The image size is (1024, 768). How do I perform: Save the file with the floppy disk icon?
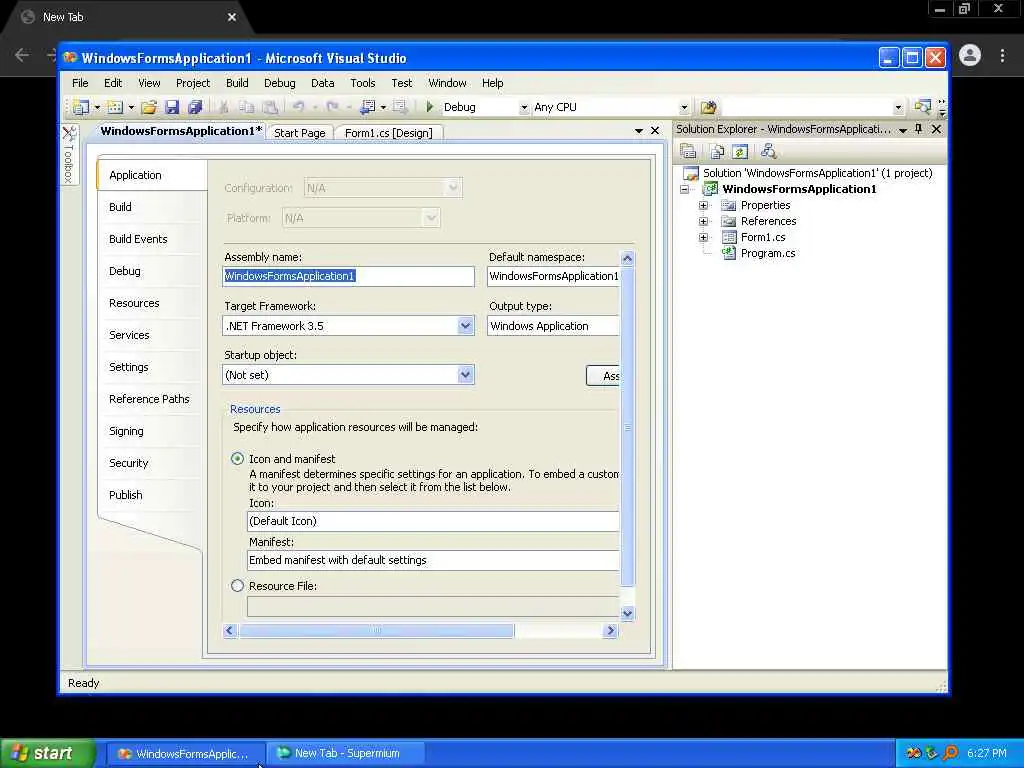pos(172,107)
